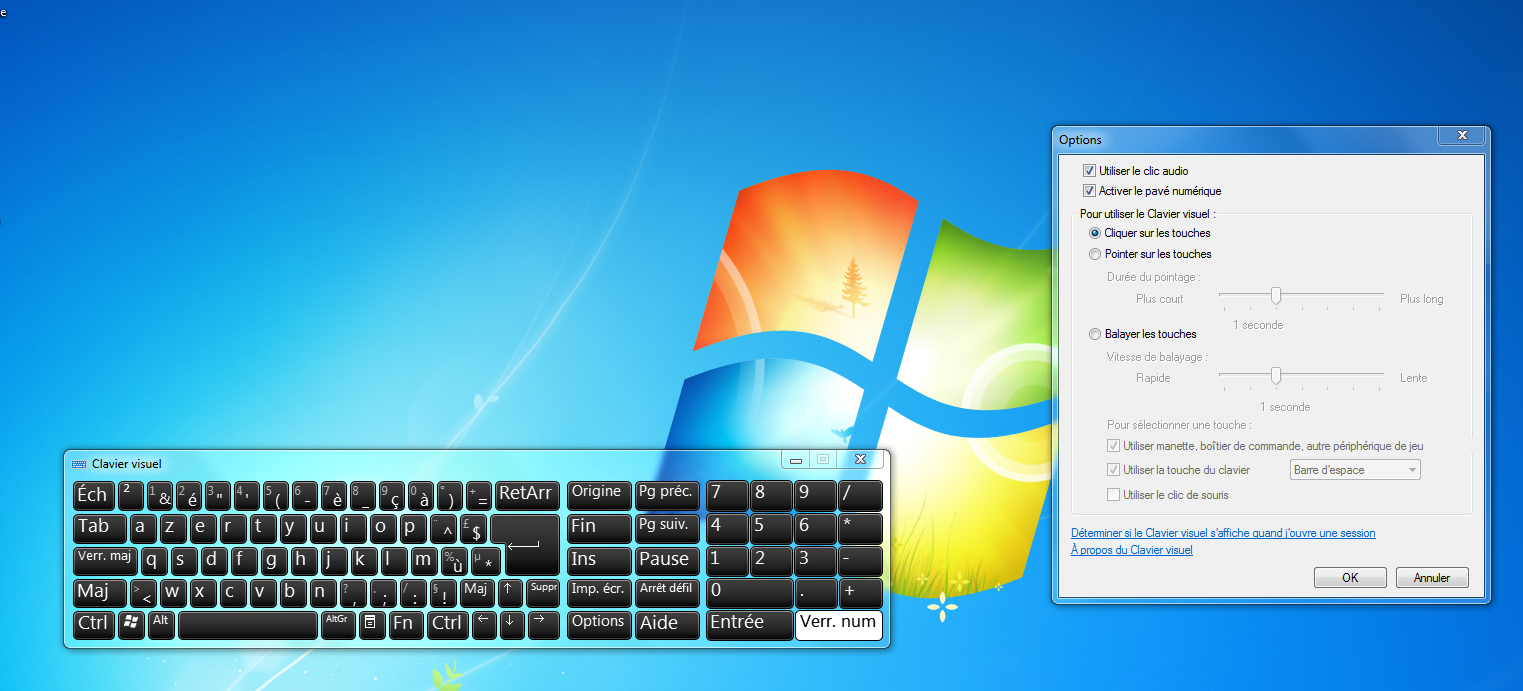The width and height of the screenshot is (1523, 691).
Task: Toggle the Verr. num key
Action: point(838,624)
